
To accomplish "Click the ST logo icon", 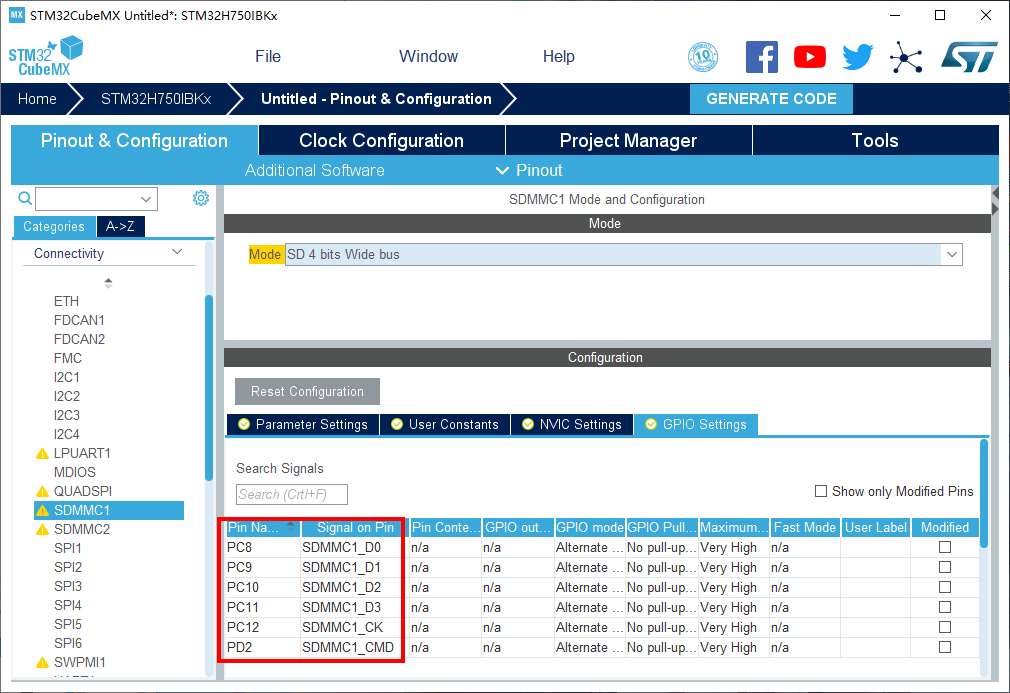I will [x=968, y=57].
